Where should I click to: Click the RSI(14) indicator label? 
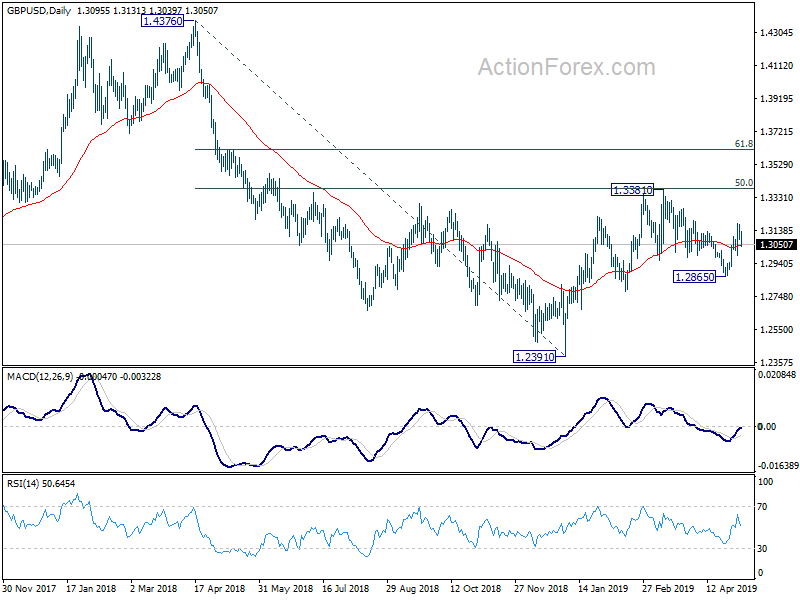[22, 483]
